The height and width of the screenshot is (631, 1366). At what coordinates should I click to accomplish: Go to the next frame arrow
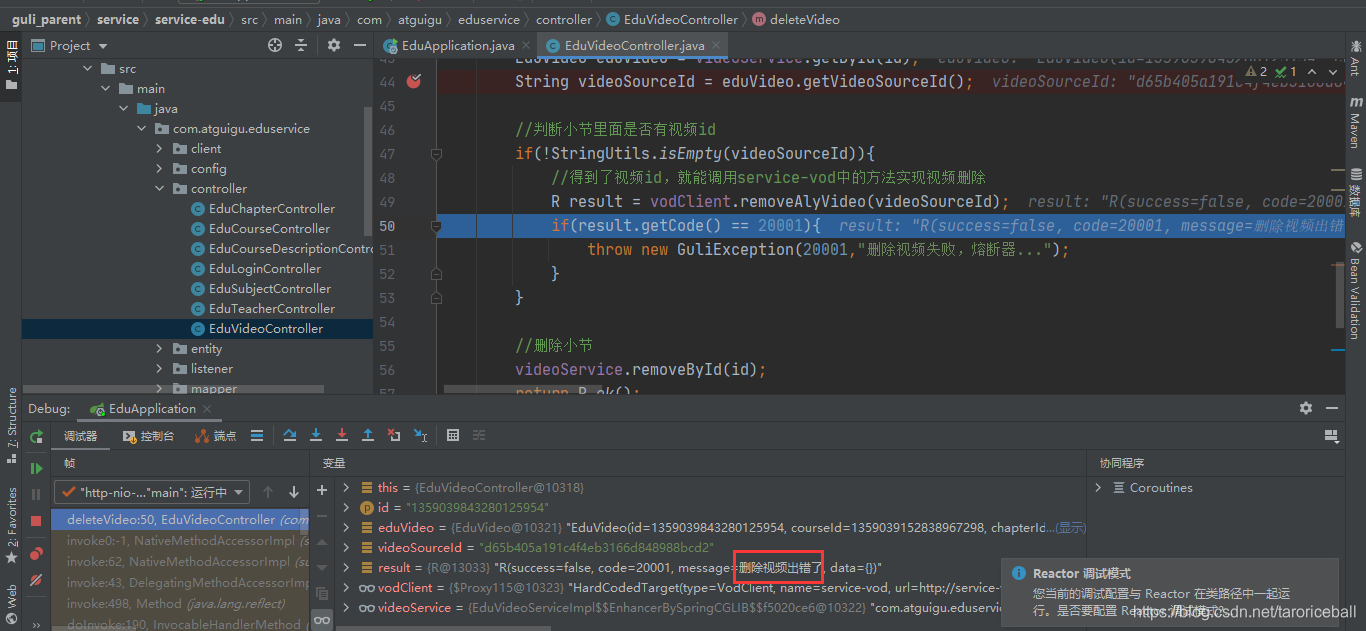[294, 492]
